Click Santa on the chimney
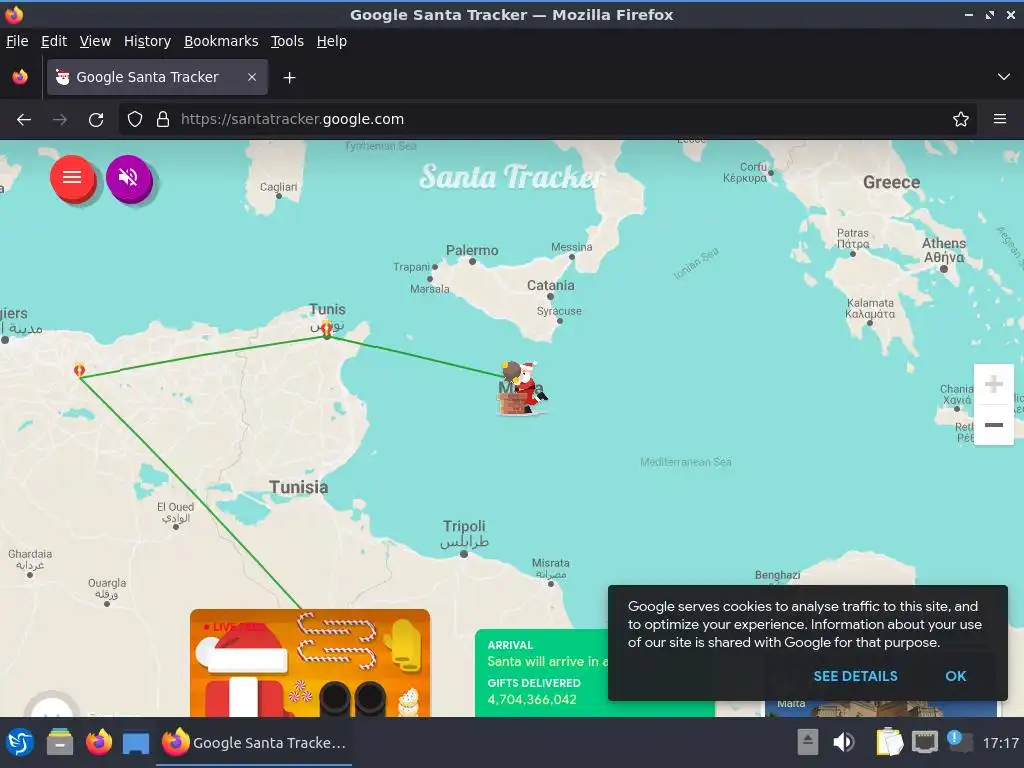The image size is (1024, 768). point(522,387)
